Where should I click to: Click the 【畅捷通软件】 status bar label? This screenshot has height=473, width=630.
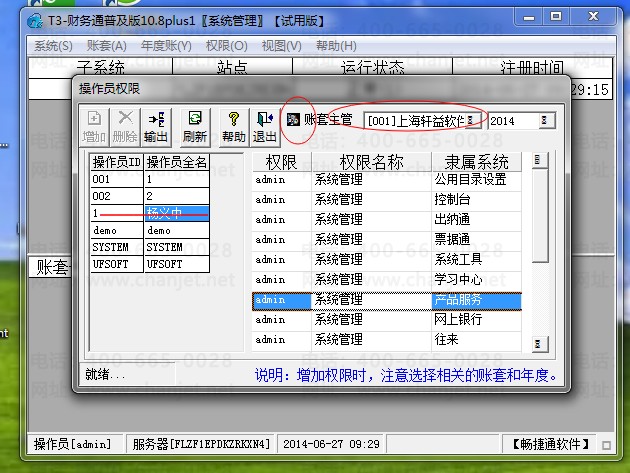[550, 444]
